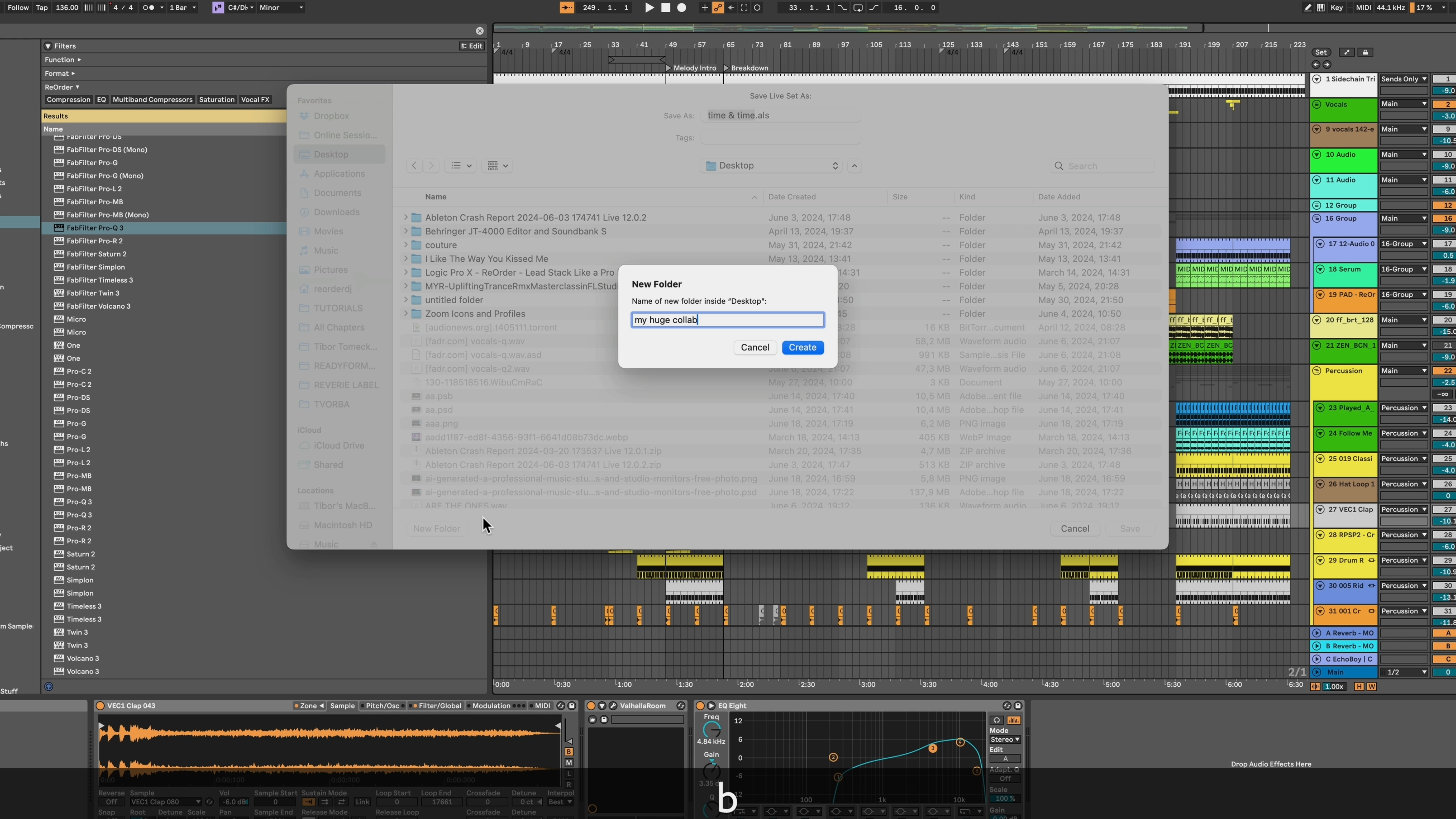Click VEC1 Clap 043 save preset icon
The height and width of the screenshot is (819, 1456).
pos(571,705)
